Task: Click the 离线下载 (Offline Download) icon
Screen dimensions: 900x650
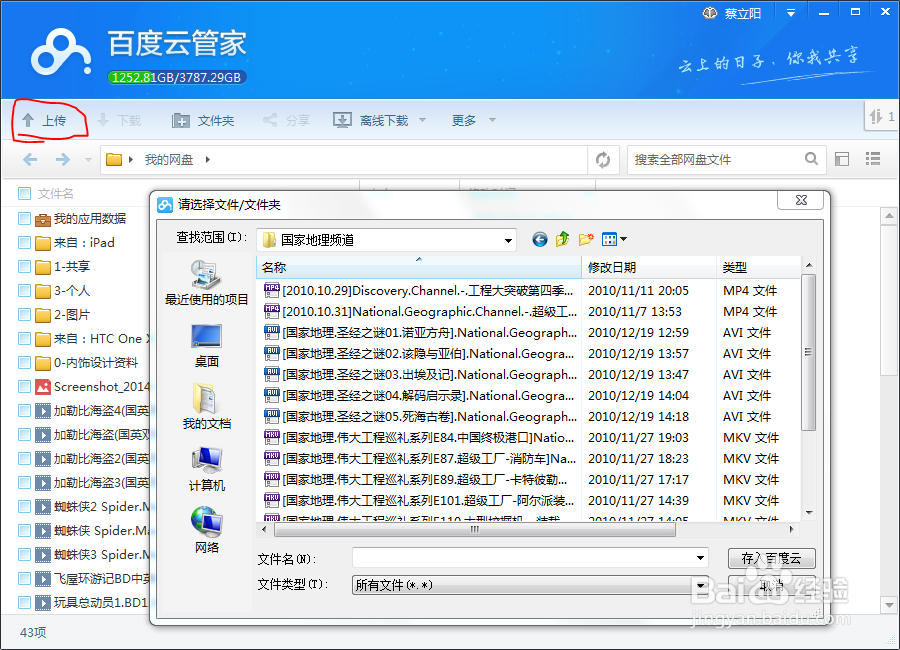Action: coord(342,119)
